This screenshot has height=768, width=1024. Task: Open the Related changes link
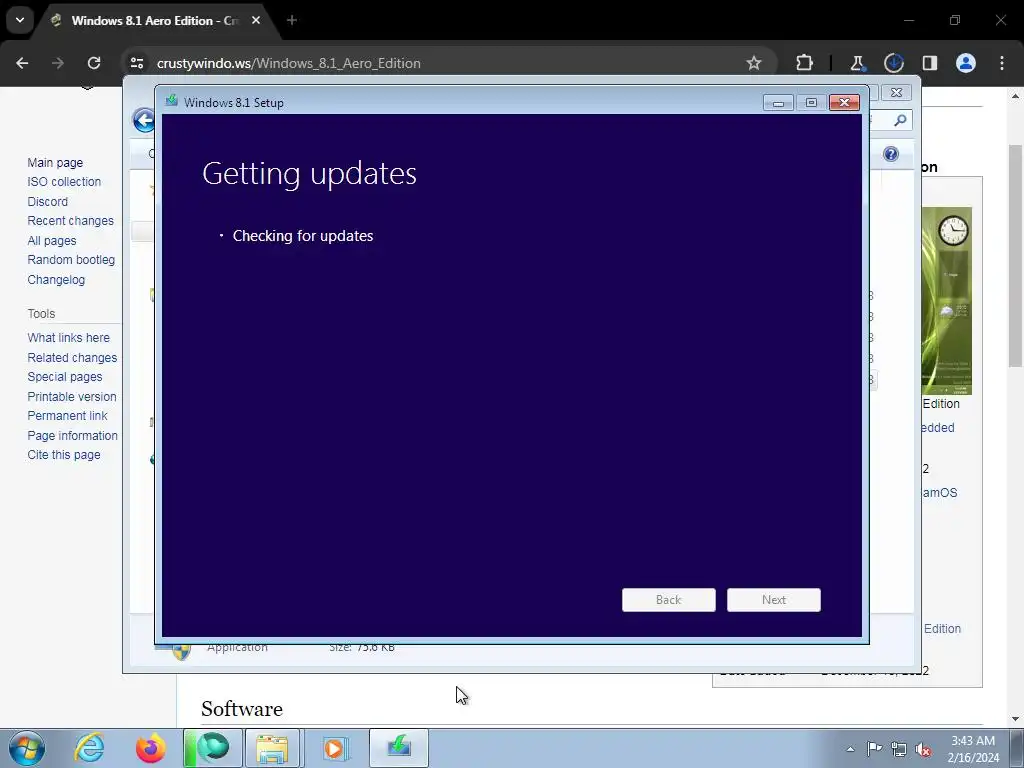(x=72, y=358)
